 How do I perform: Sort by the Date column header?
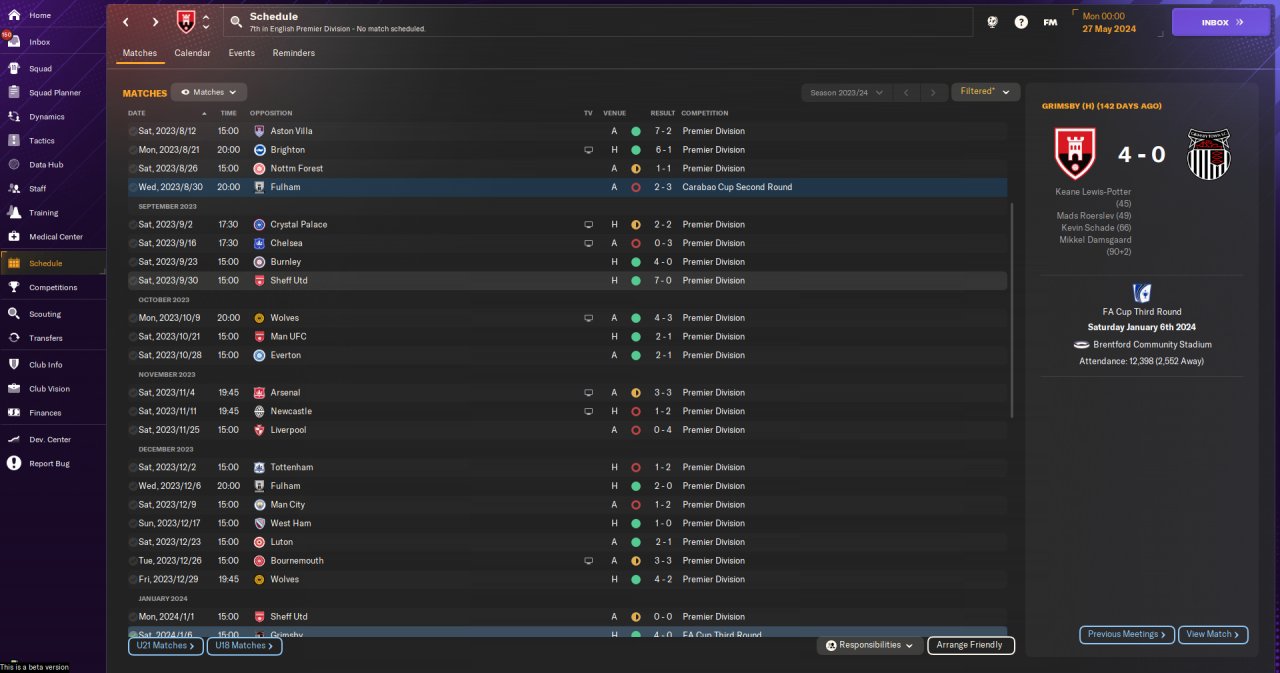pos(137,113)
